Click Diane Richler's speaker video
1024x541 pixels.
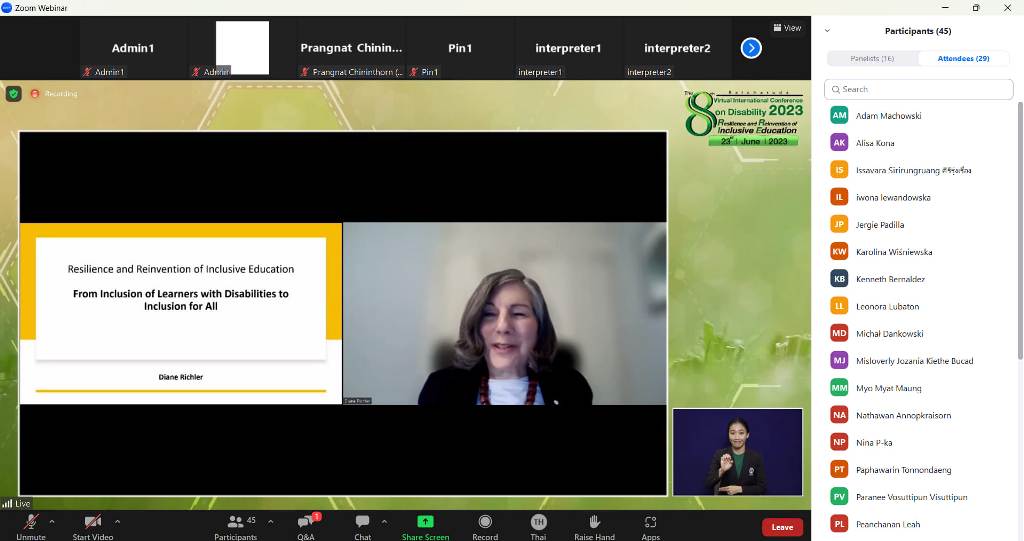click(505, 314)
